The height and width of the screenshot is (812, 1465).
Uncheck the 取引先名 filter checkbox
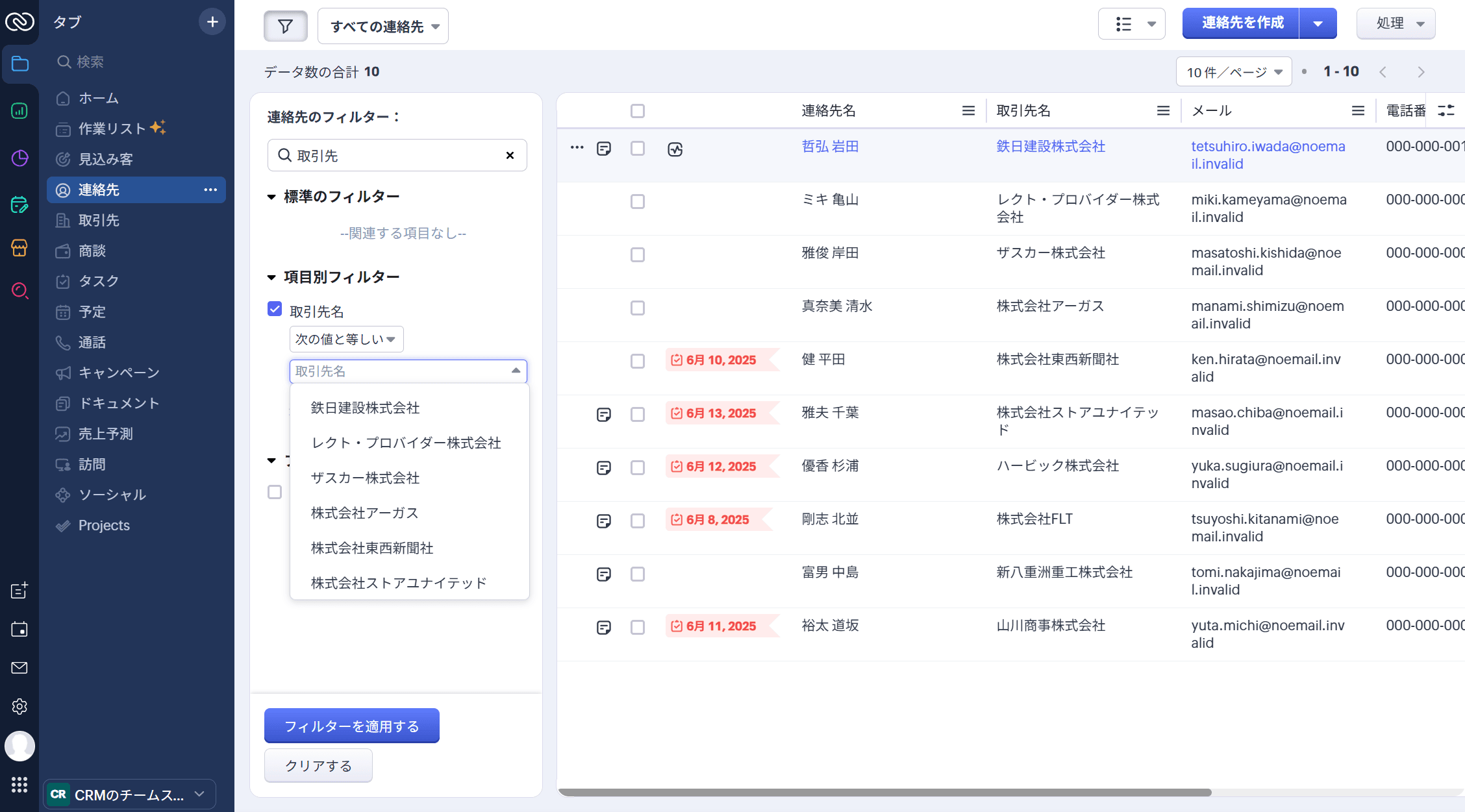[x=275, y=309]
